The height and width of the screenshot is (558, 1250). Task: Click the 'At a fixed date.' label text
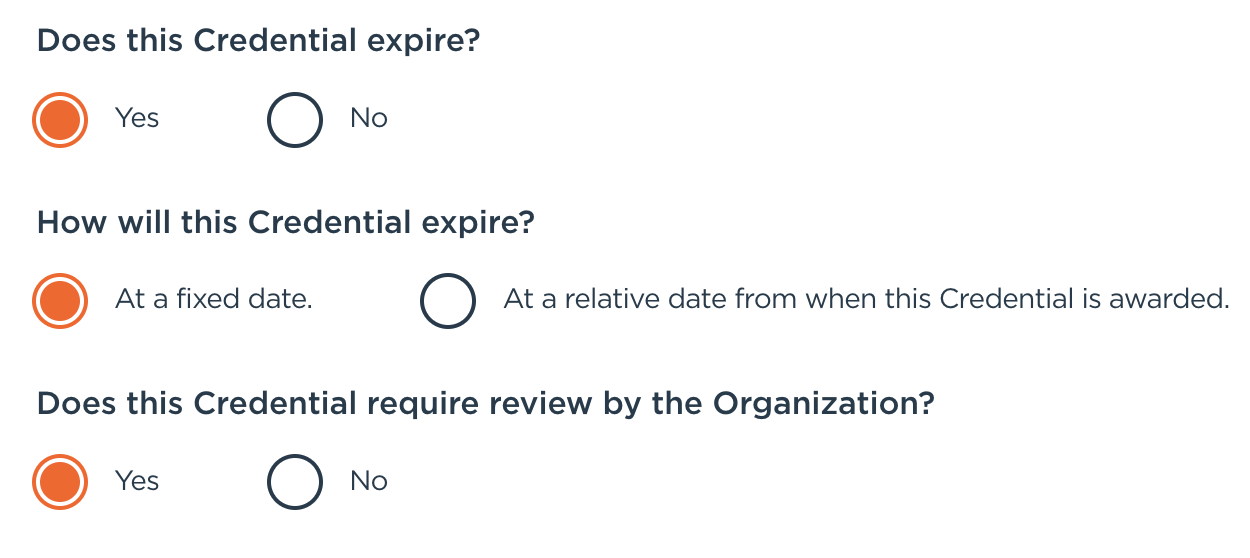coord(214,300)
